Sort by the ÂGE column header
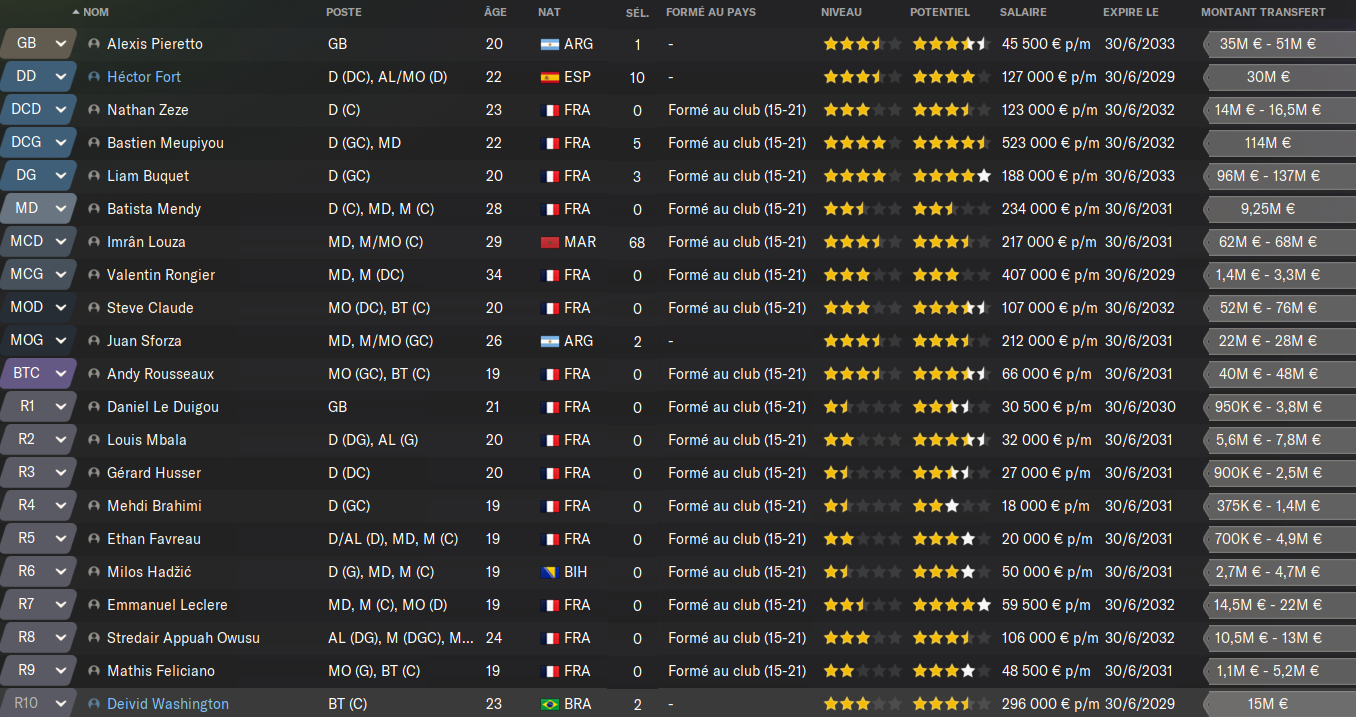The image size is (1356, 717). pyautogui.click(x=495, y=12)
